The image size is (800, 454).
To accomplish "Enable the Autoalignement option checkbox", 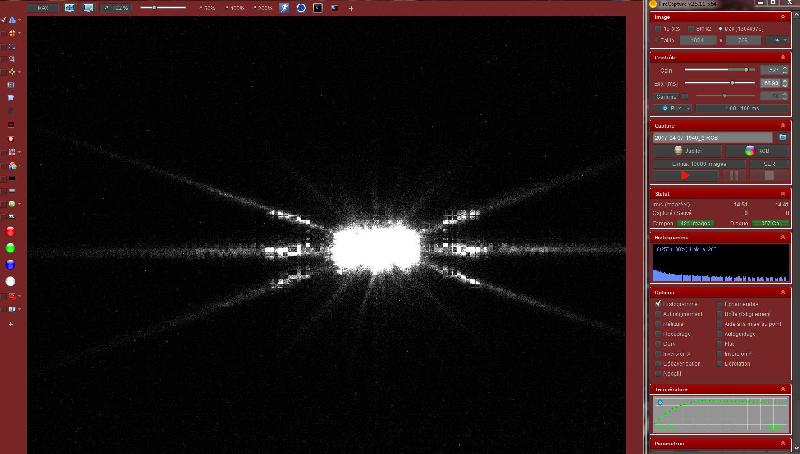I will click(658, 314).
